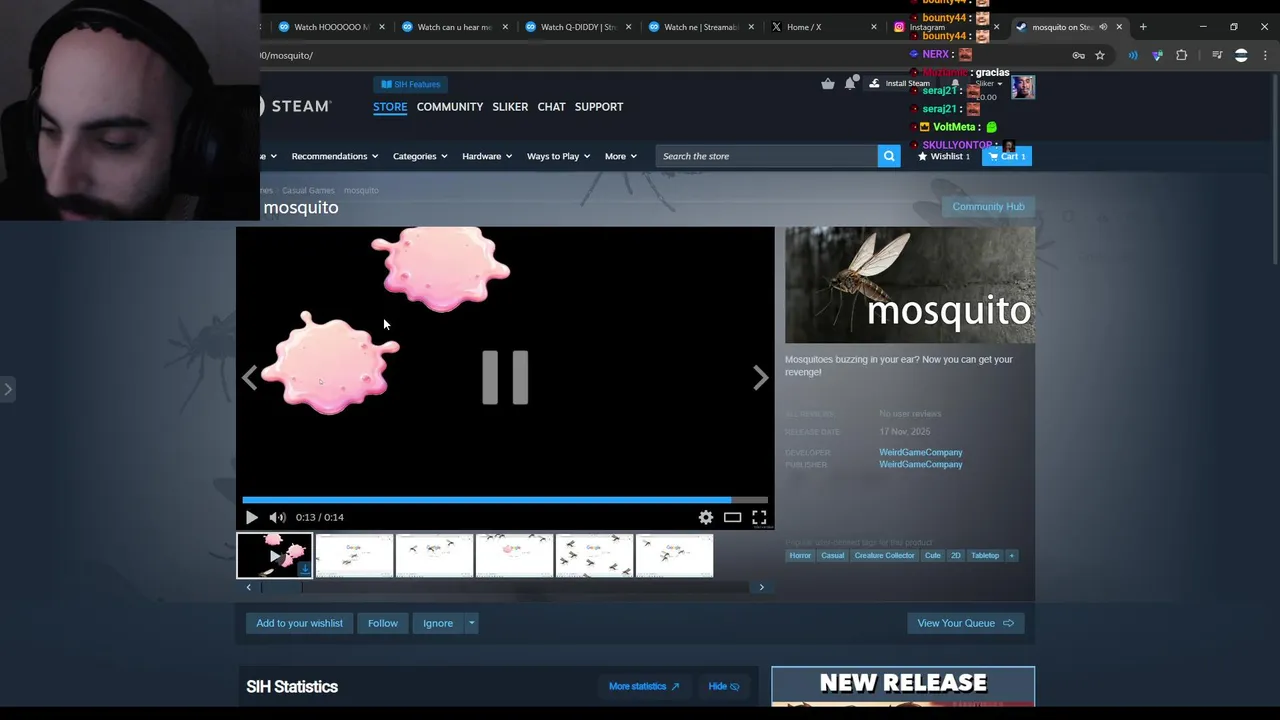Click the store search magnifier button
The image size is (1280, 720).
pyautogui.click(x=889, y=156)
